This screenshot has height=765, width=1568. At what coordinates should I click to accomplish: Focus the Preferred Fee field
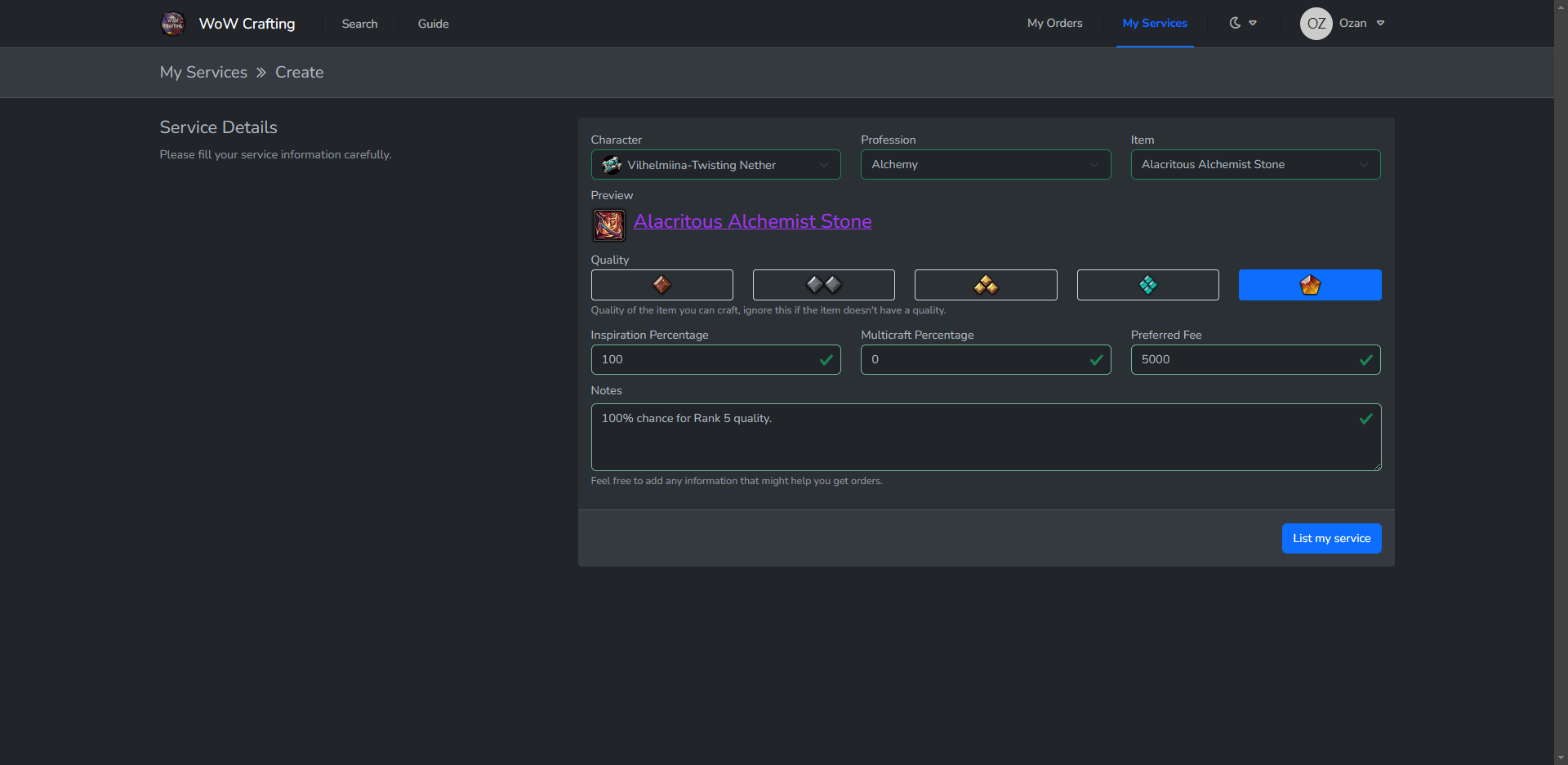(x=1255, y=359)
